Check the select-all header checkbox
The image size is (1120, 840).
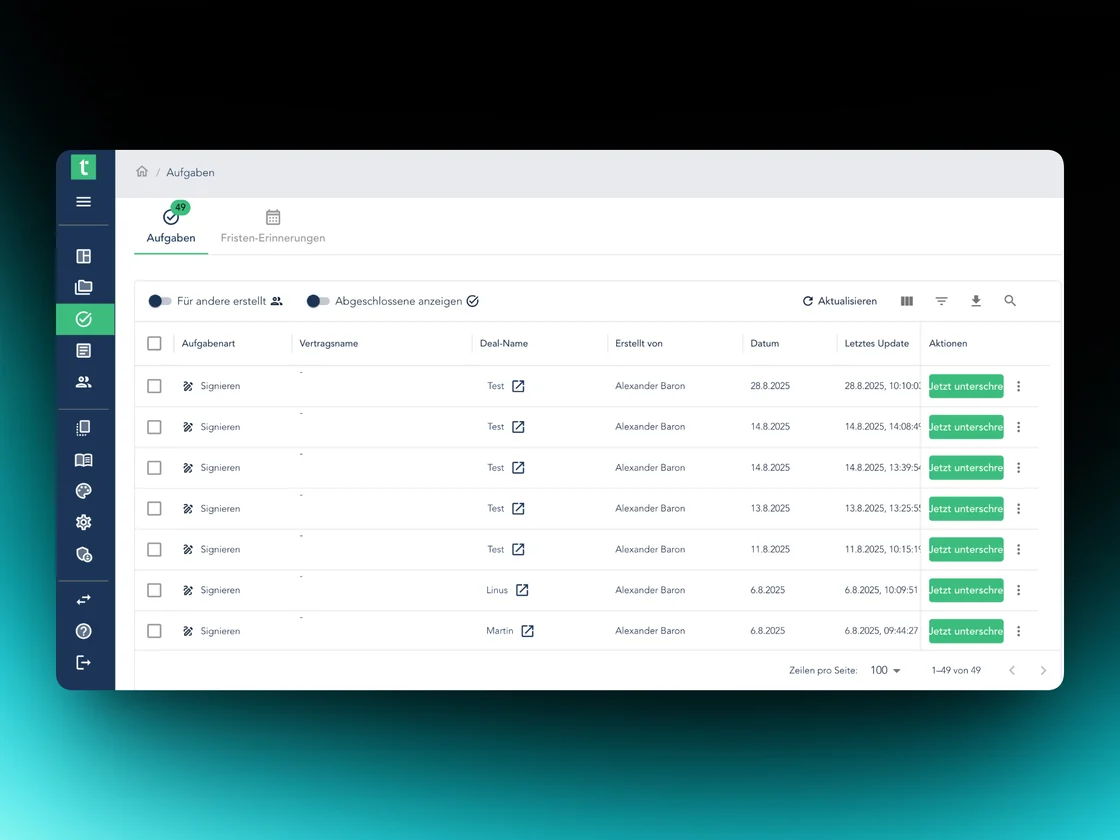[154, 344]
